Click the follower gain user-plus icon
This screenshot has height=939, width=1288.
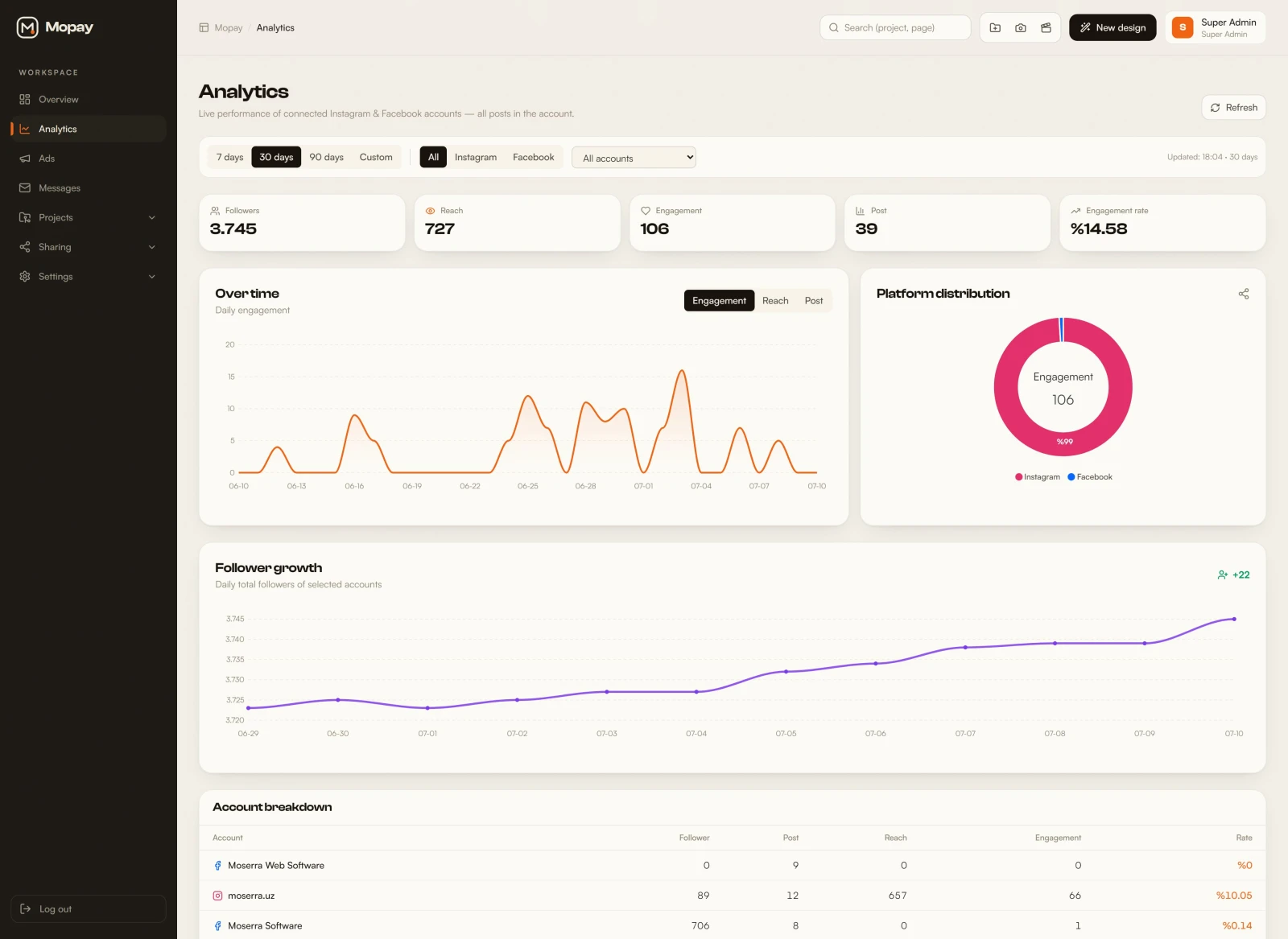[1223, 575]
